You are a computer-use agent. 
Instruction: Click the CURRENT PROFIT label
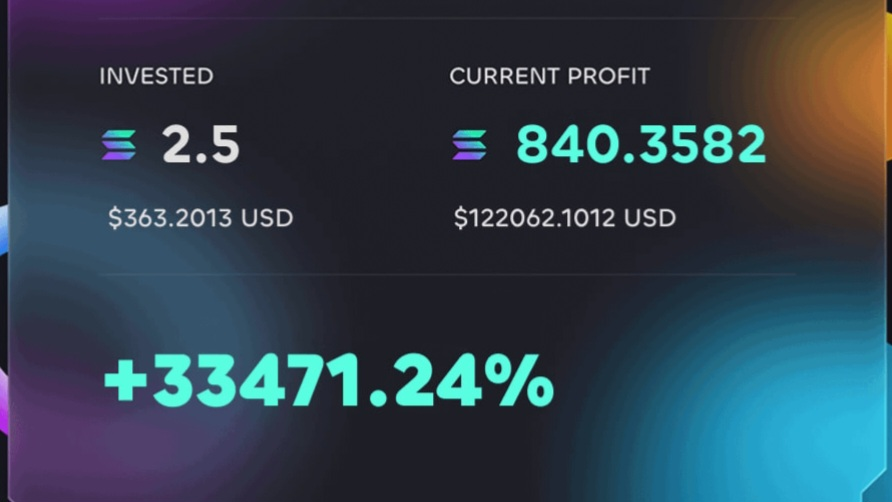[x=549, y=76]
